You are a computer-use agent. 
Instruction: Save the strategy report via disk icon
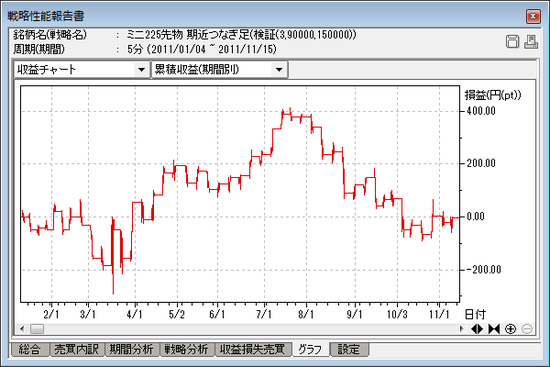pos(512,42)
